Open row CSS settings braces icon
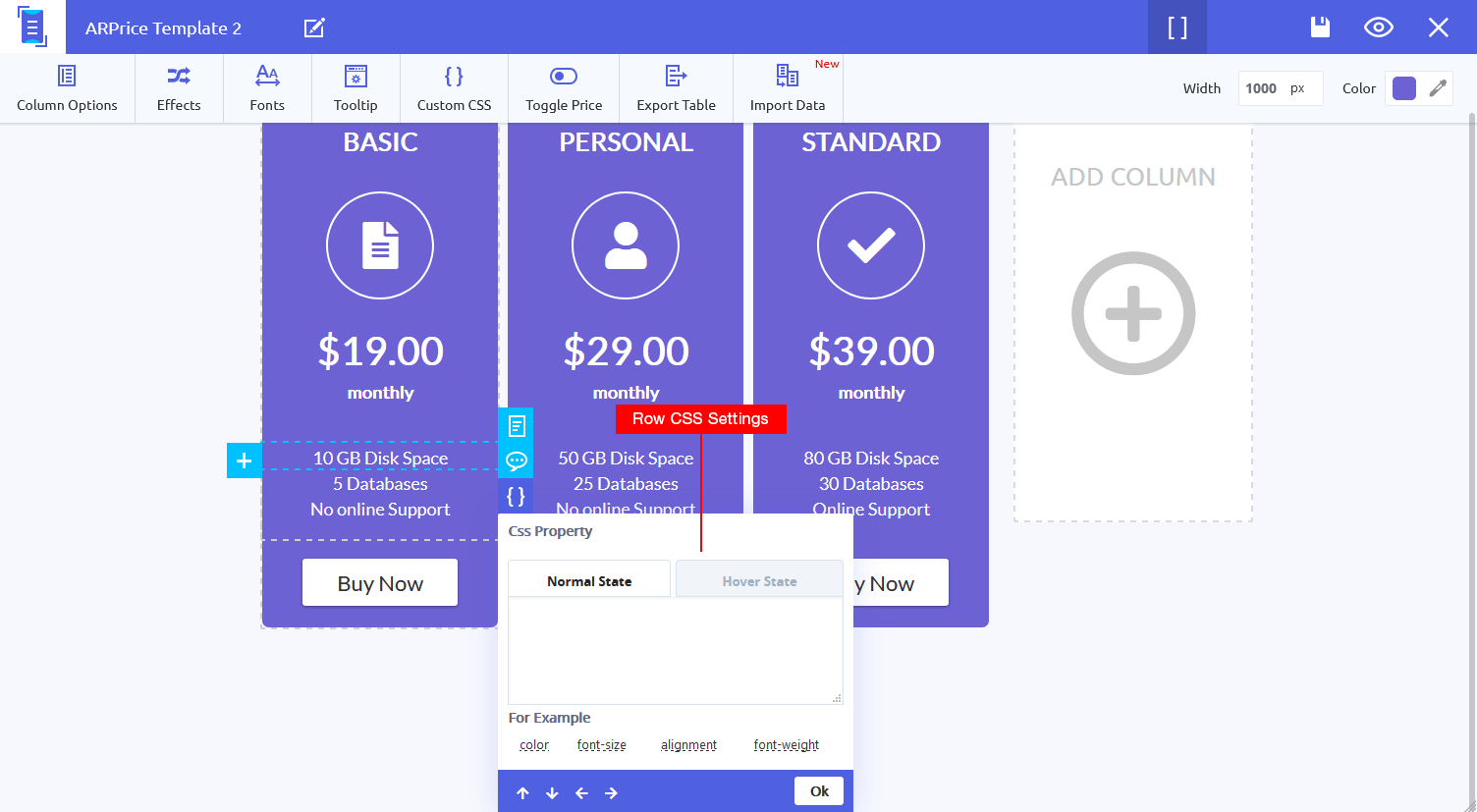Screen dimensions: 1477x812 pyautogui.click(x=517, y=496)
